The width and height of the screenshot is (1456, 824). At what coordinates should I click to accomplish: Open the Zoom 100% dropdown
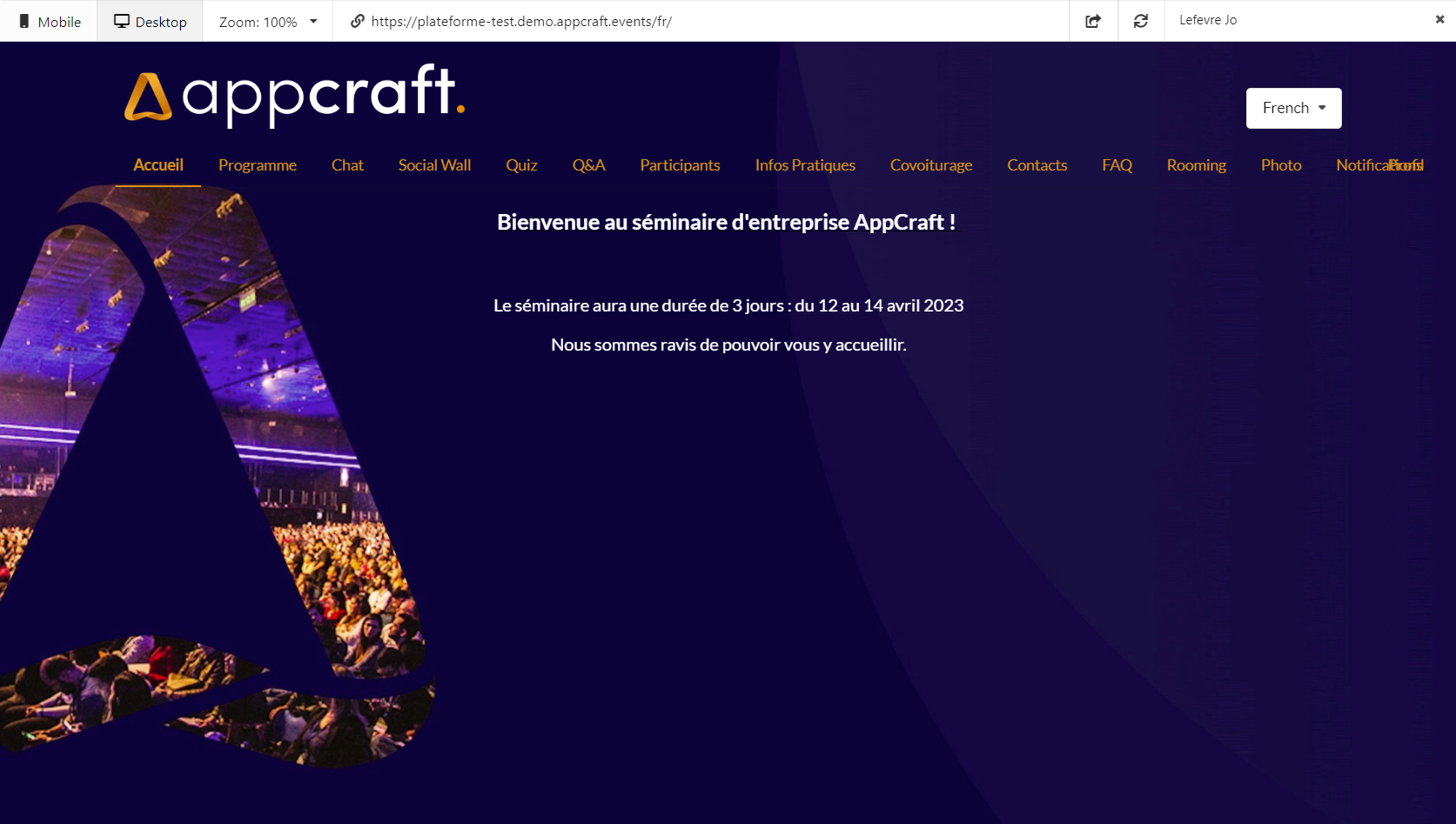(267, 22)
